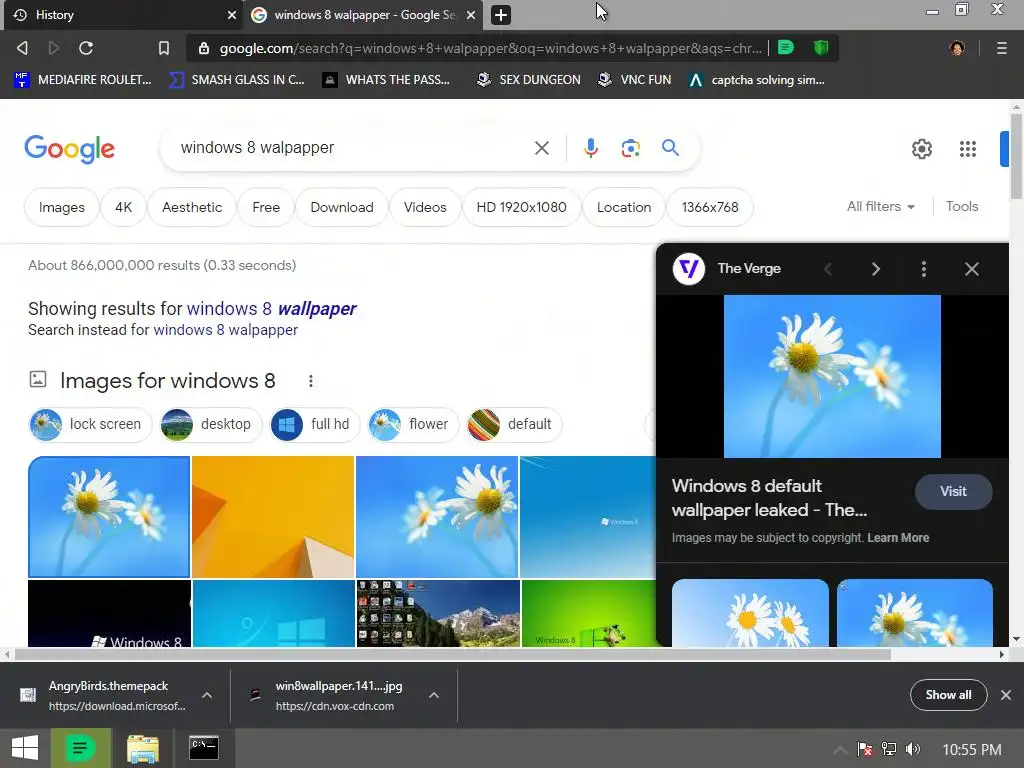Screen dimensions: 1024x768
Task: Select the desktop image chip
Action: click(210, 424)
